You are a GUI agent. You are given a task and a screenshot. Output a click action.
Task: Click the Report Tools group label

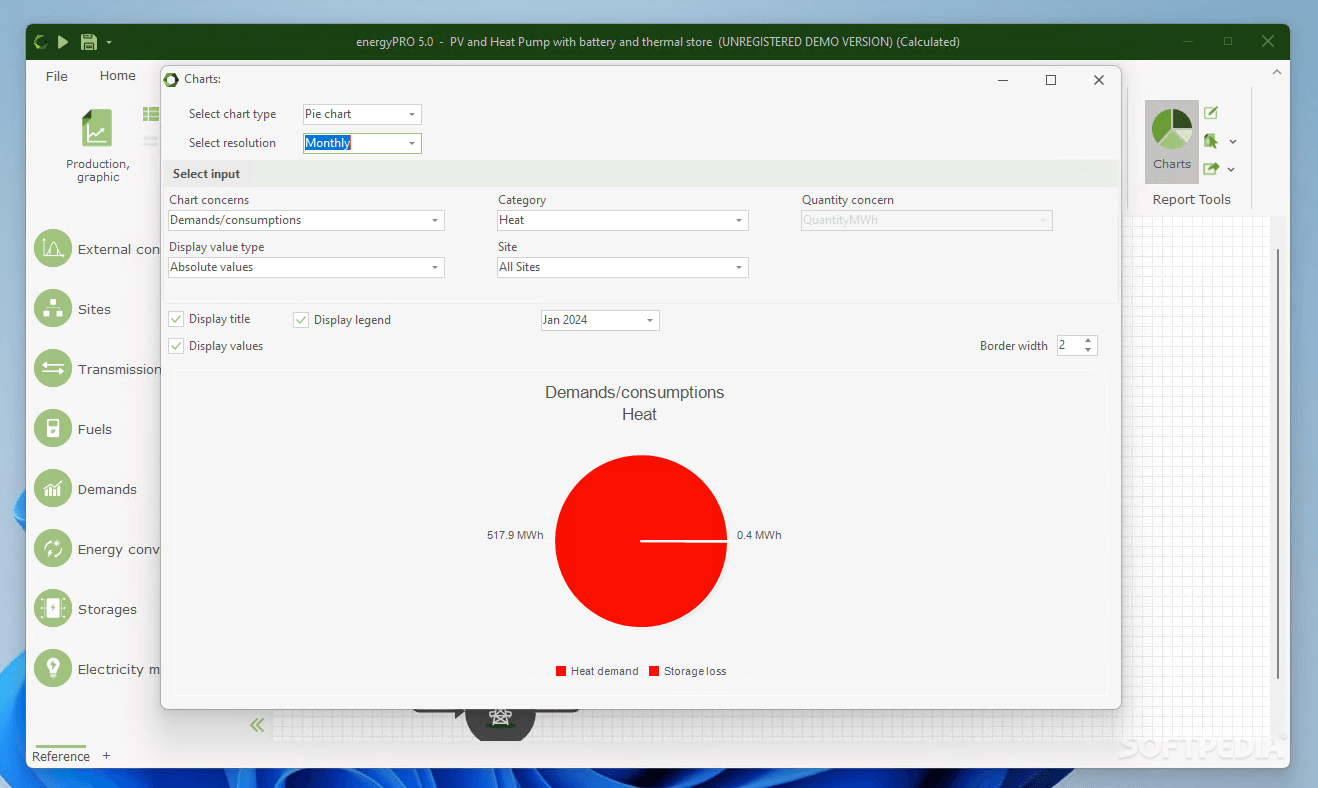coord(1191,199)
